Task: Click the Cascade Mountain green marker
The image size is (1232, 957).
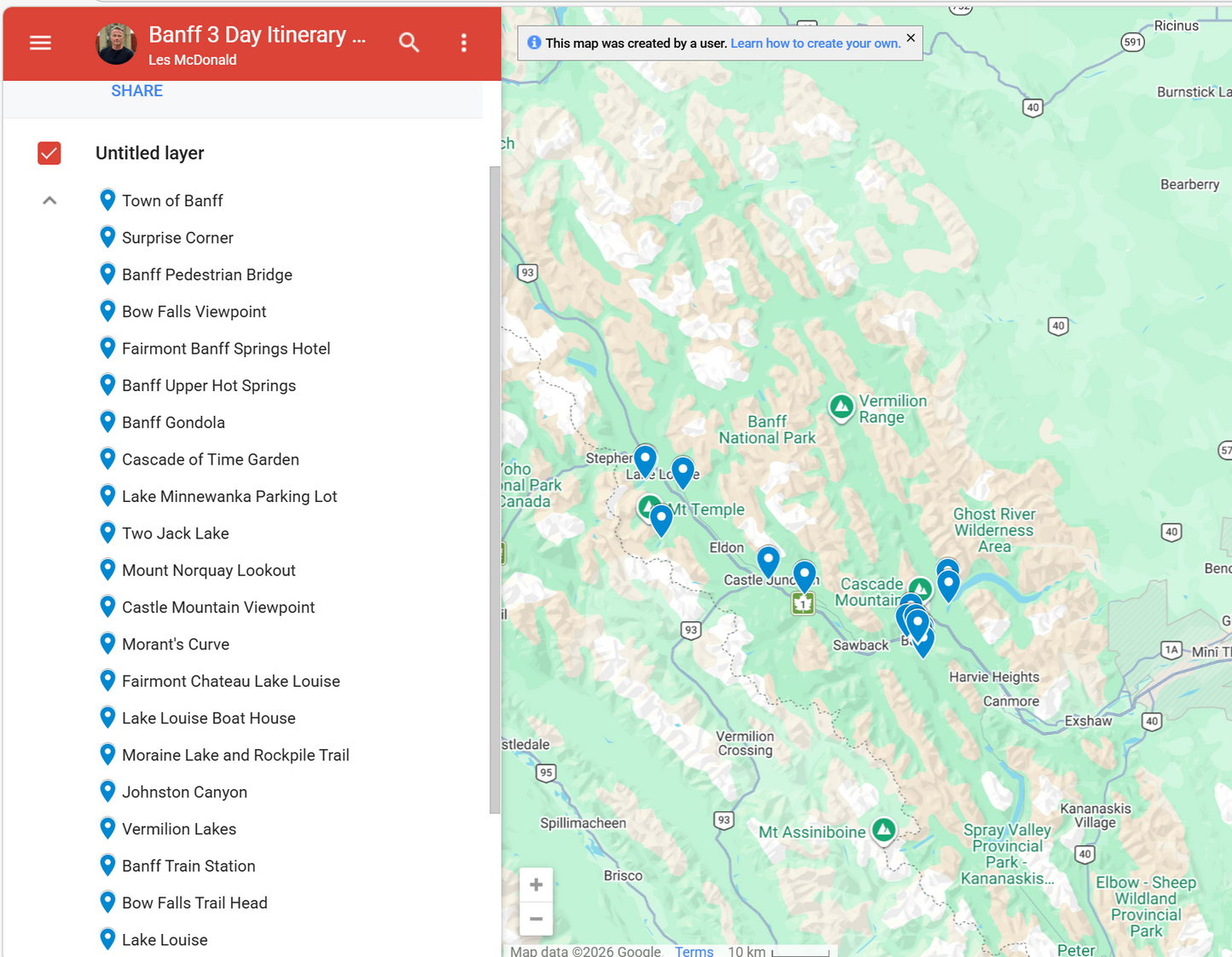Action: pos(920,589)
